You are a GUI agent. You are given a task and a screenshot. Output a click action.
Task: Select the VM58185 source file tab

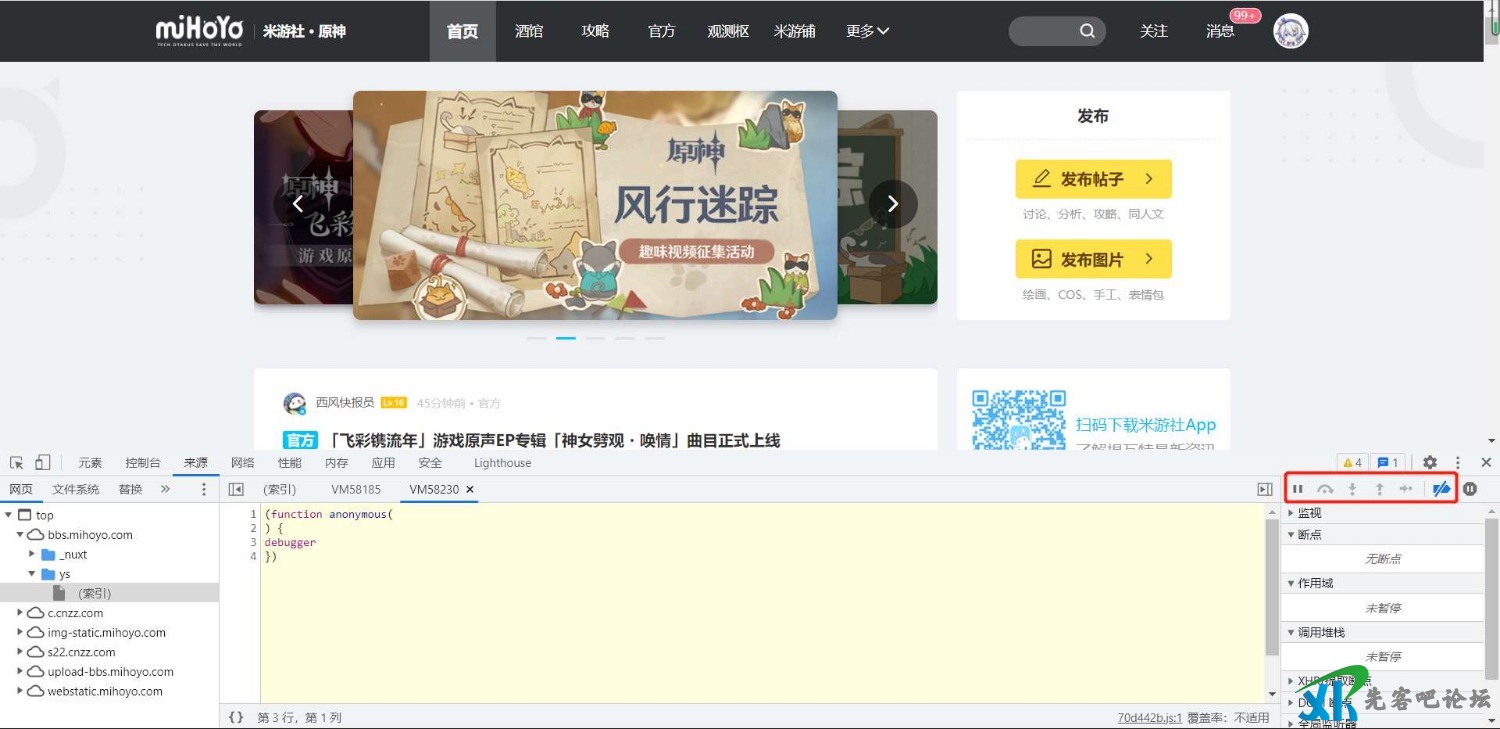(356, 489)
